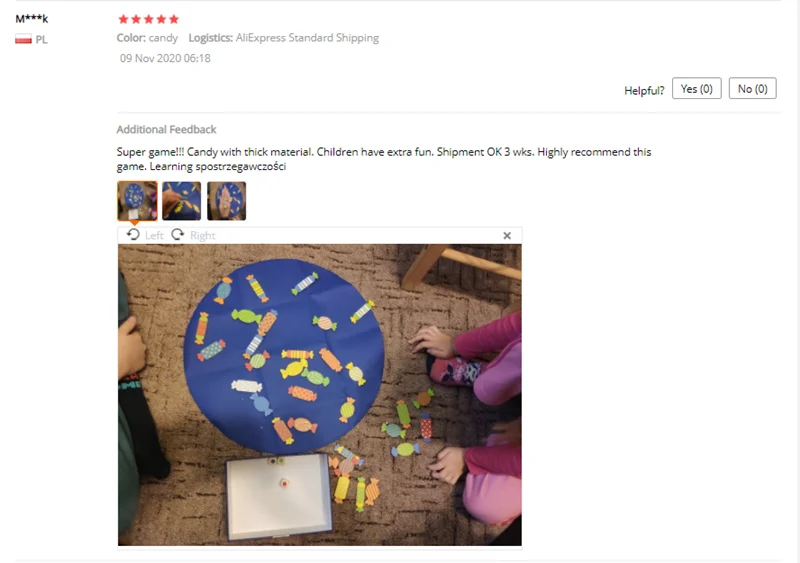Click the rotate left arrow icon
The image size is (800, 563).
133,235
